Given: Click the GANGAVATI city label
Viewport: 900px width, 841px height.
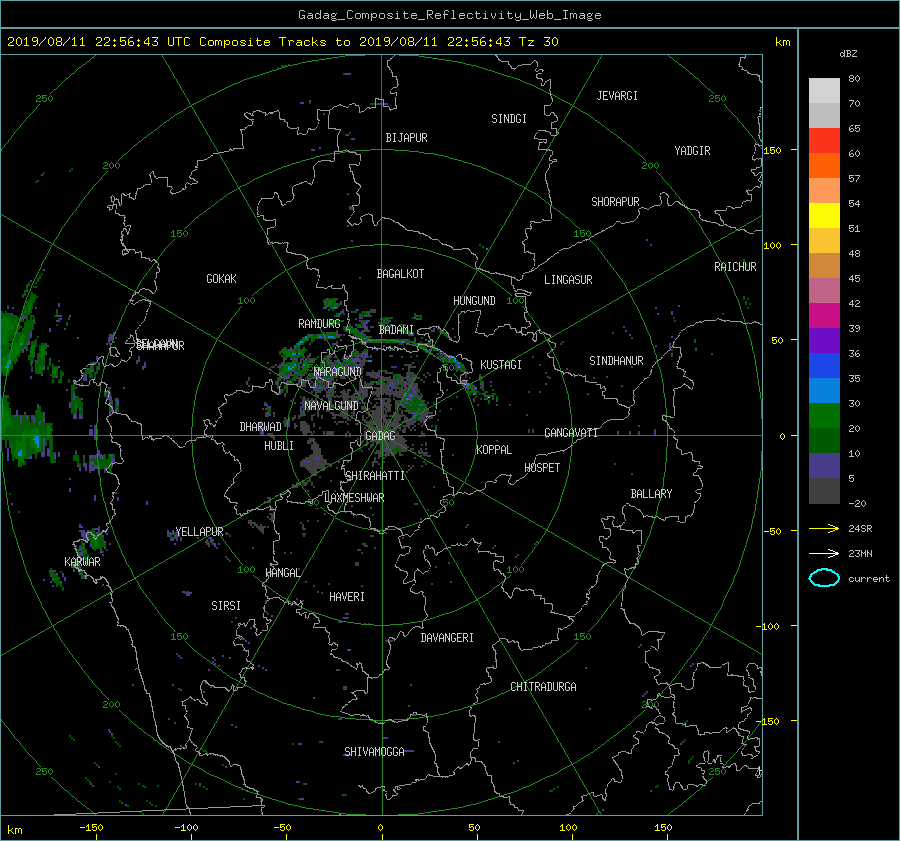Looking at the screenshot, I should [x=571, y=432].
